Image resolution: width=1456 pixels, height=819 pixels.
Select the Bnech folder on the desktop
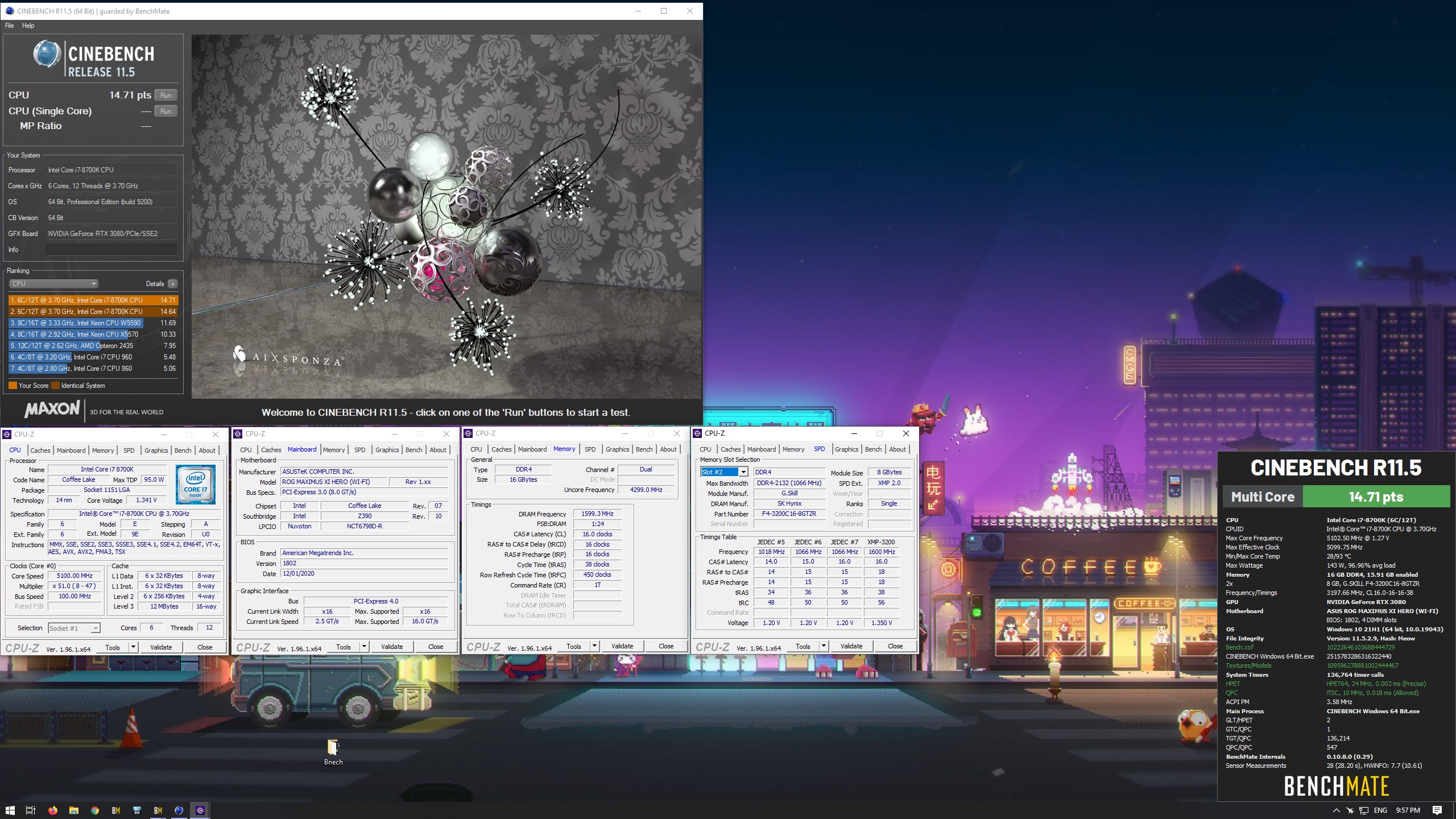tap(333, 752)
